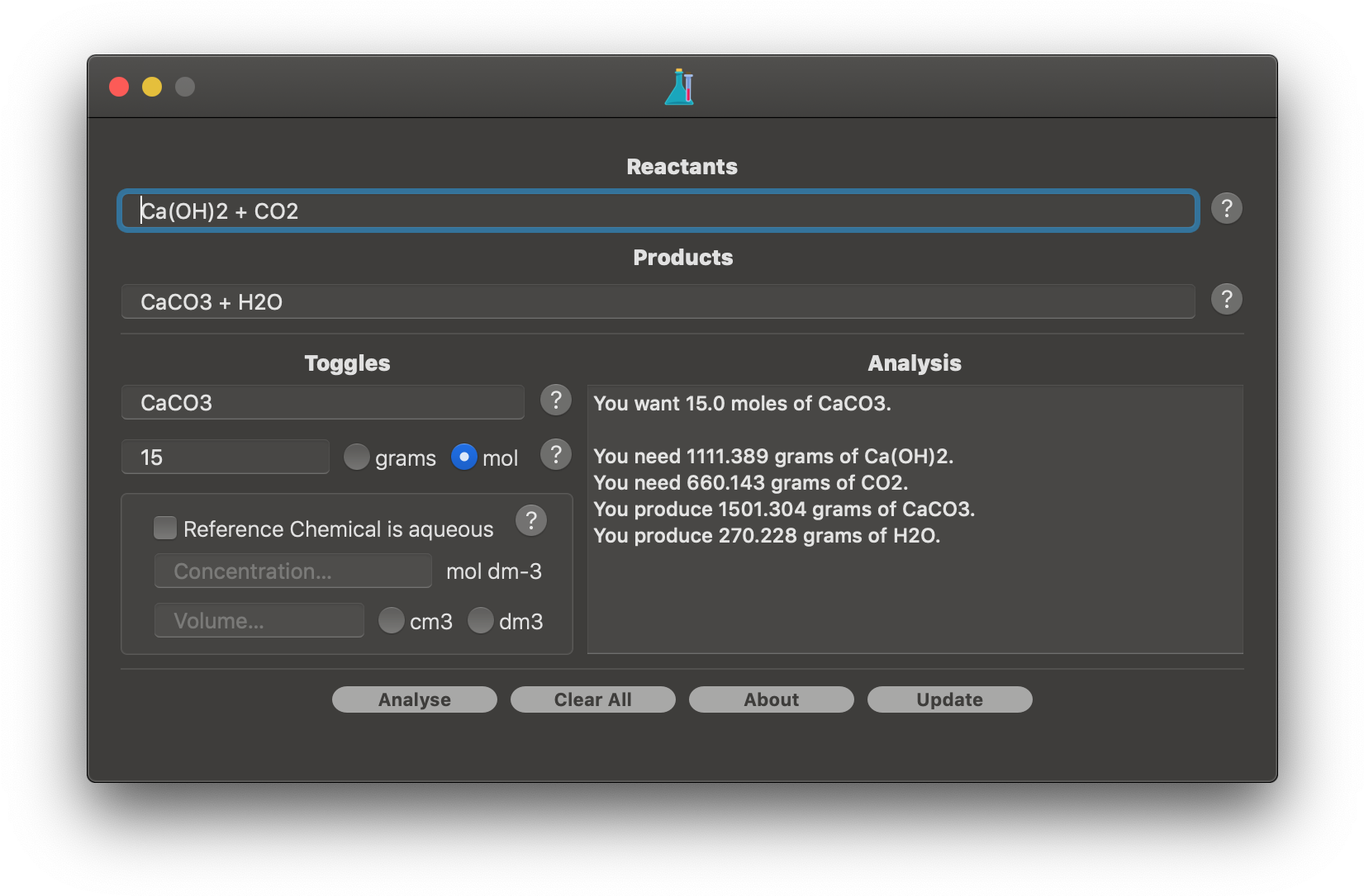Choose dm3 as the volume unit
This screenshot has width=1364, height=896.
pyautogui.click(x=481, y=621)
